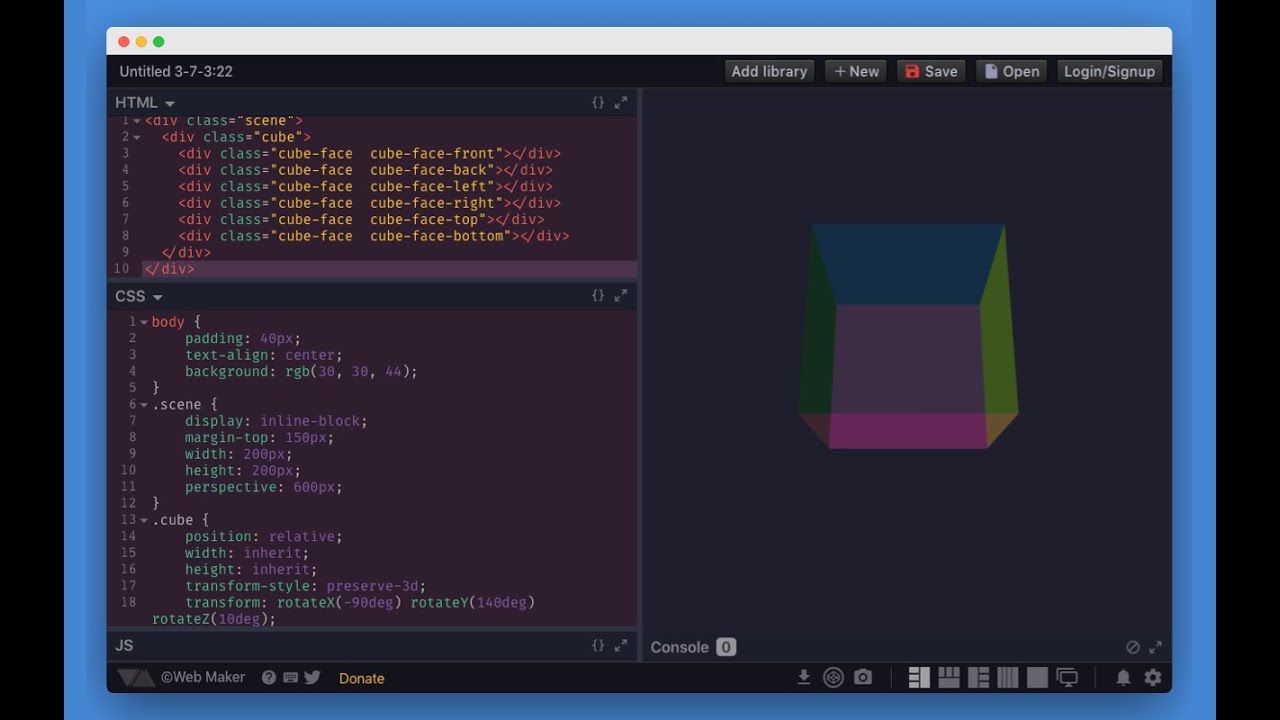
Task: Open the help icon in footer
Action: pyautogui.click(x=269, y=677)
